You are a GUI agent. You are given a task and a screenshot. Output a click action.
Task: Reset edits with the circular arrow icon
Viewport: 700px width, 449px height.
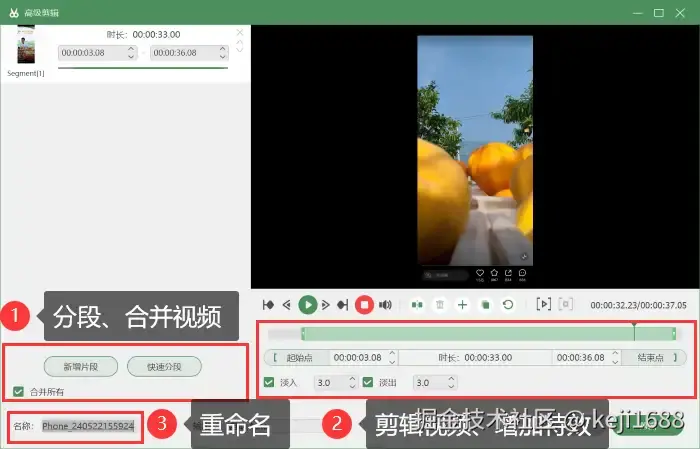click(508, 305)
